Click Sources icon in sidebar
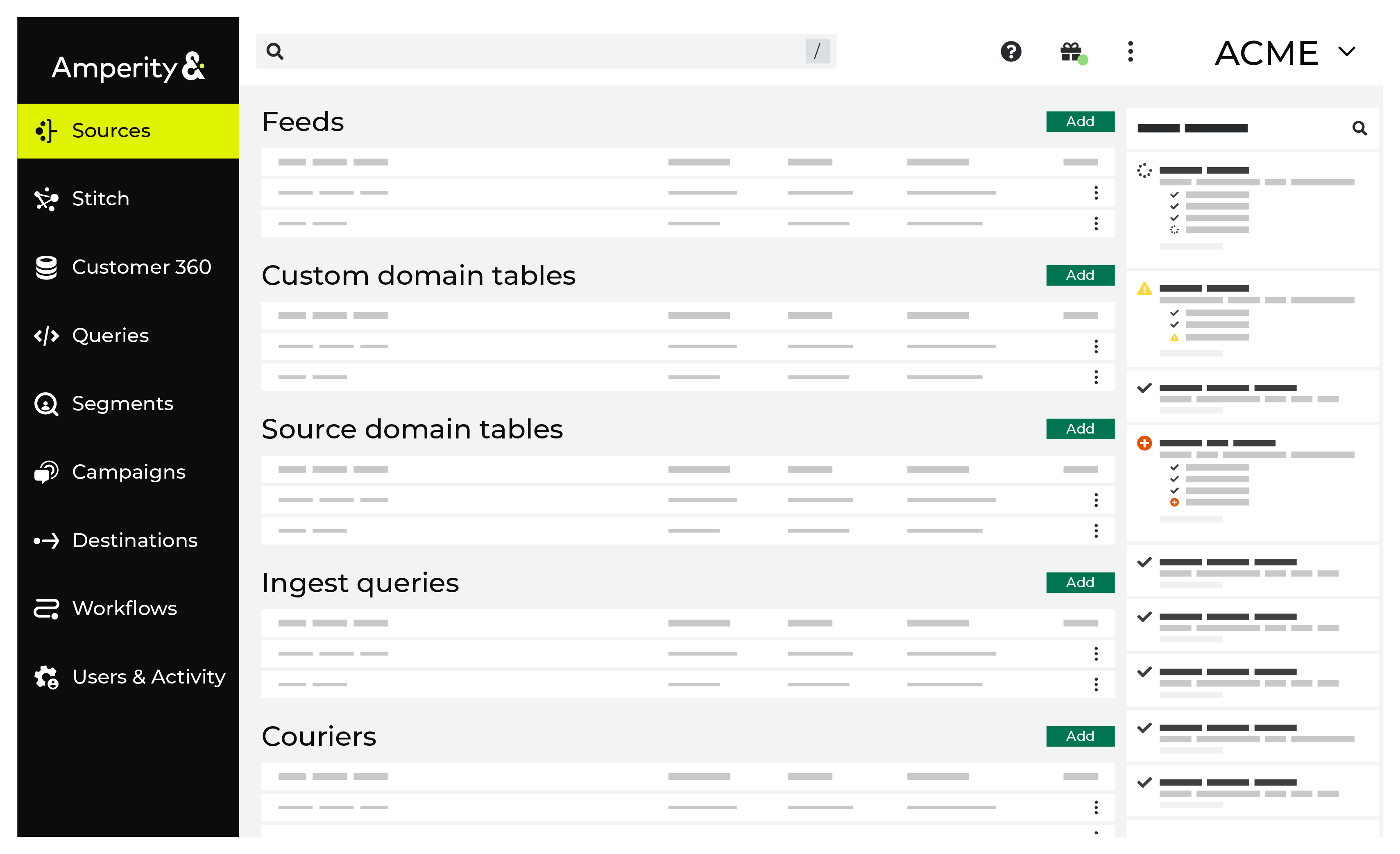The width and height of the screenshot is (1400, 854). (x=46, y=131)
